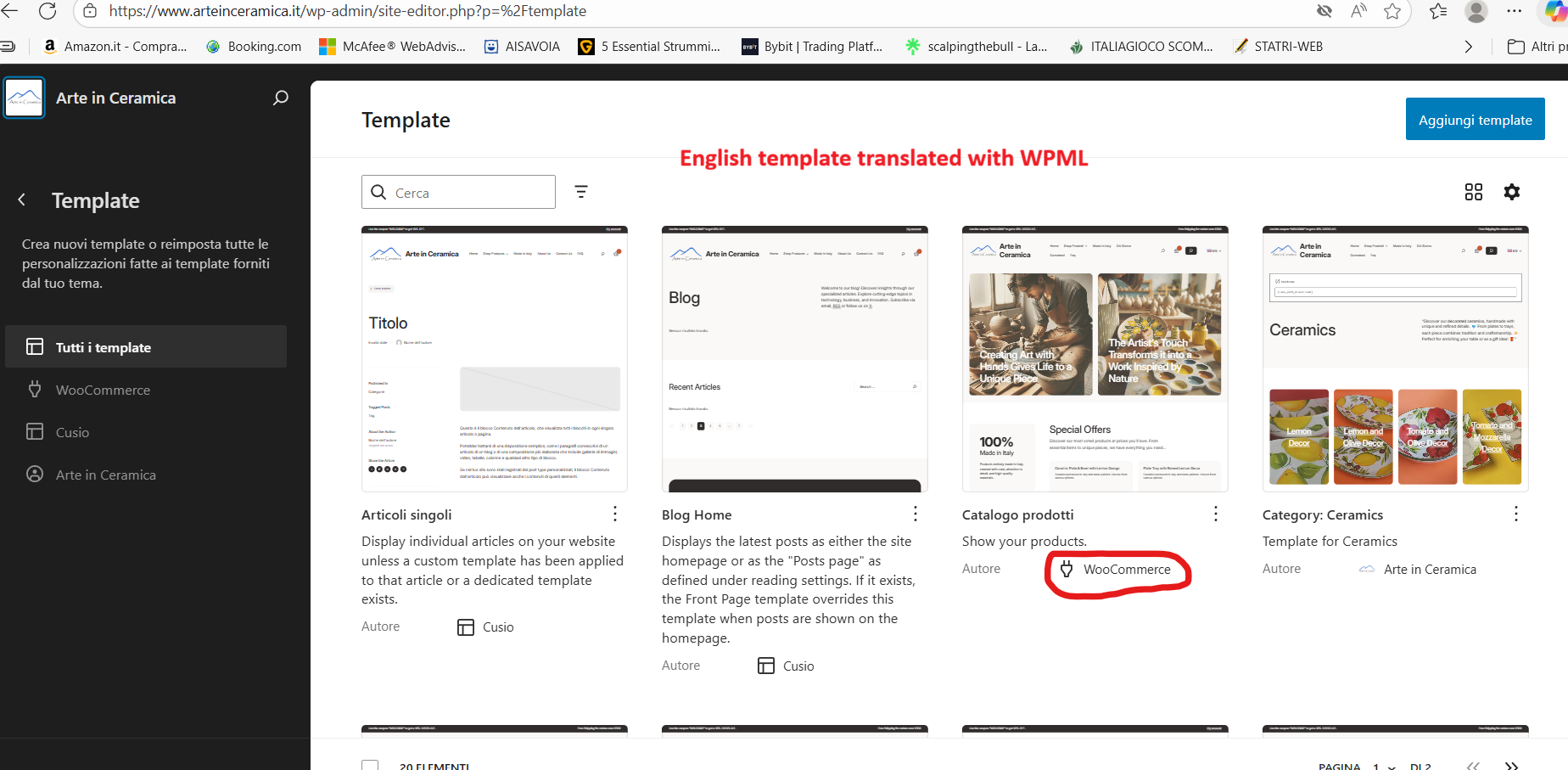Viewport: 1568px width, 770px height.
Task: Open AISAVOIA bookmark
Action: coord(522,47)
